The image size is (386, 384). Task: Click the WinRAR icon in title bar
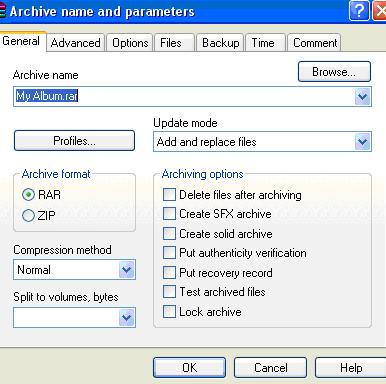(2, 11)
